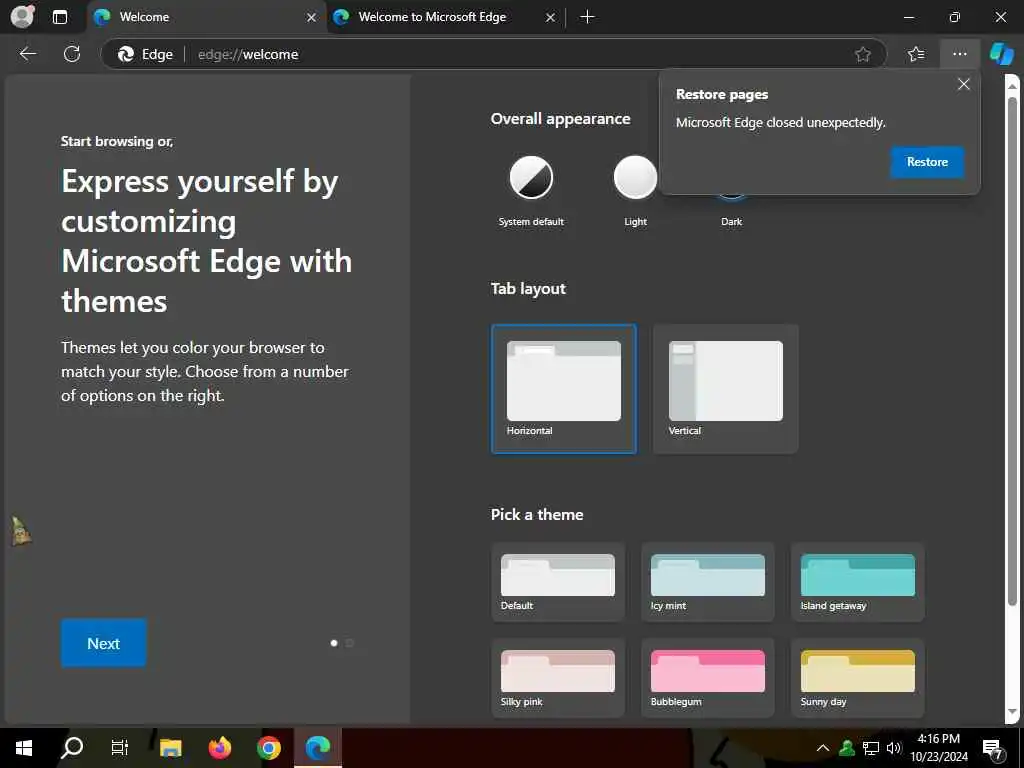This screenshot has height=768, width=1024.
Task: Switch to the Welcome tab
Action: [x=206, y=17]
